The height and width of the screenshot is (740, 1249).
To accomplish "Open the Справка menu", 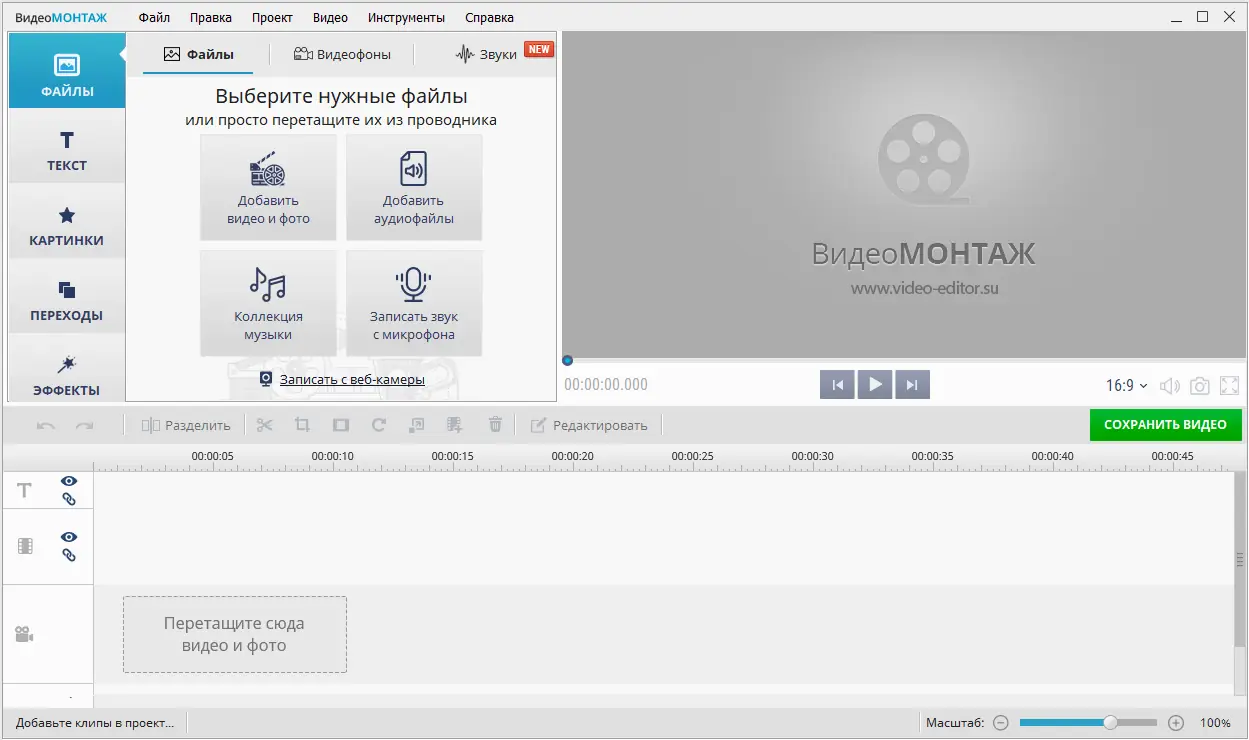I will (489, 17).
